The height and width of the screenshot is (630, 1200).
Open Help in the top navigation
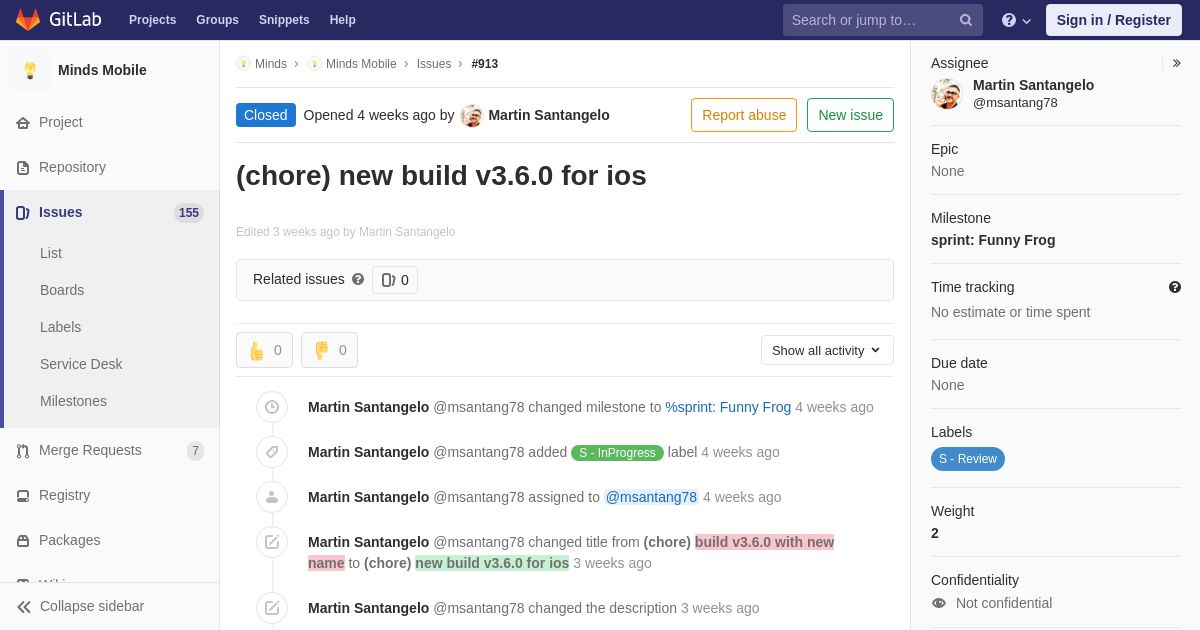[x=343, y=20]
